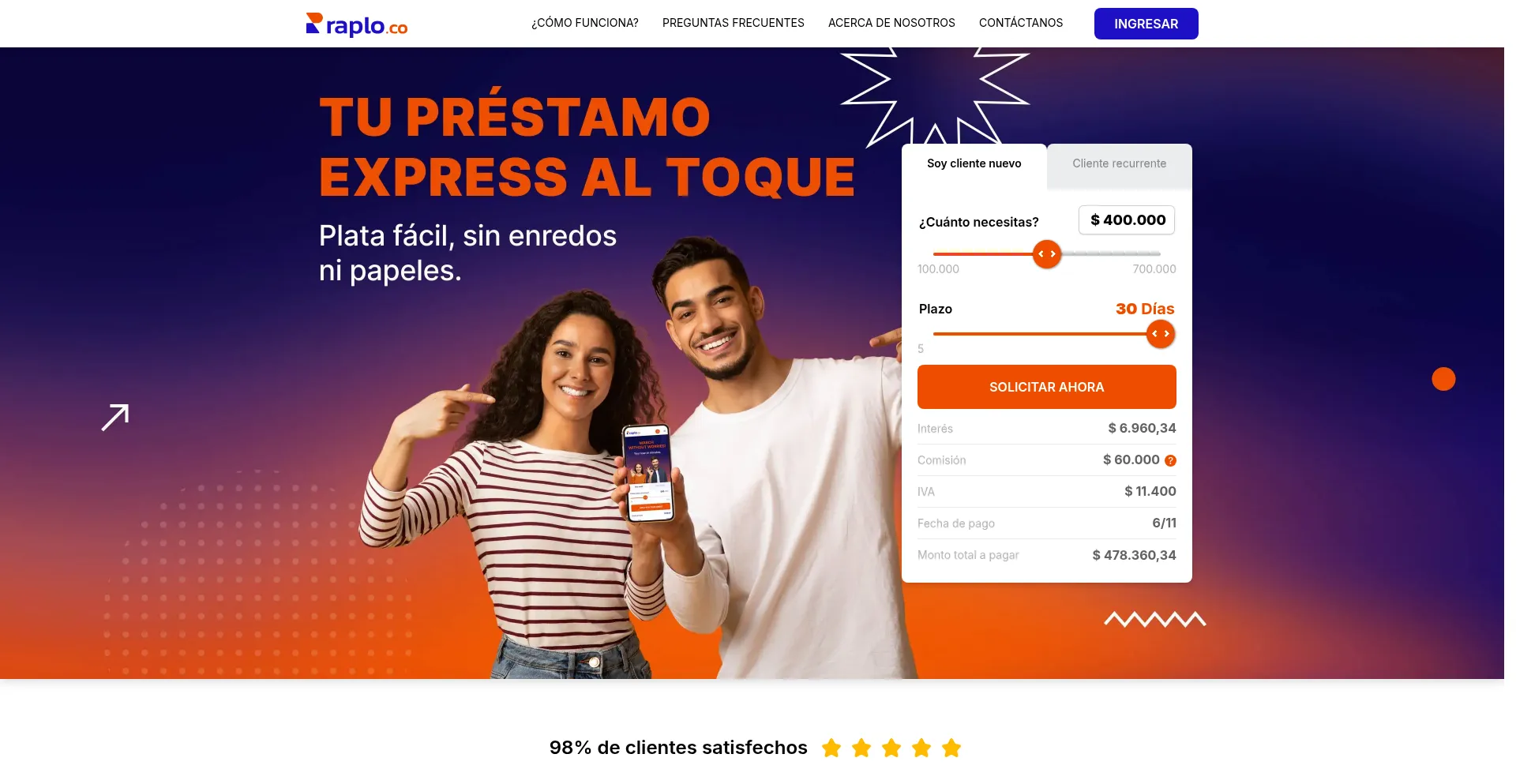Open the Contáctanos link
Image resolution: width=1516 pixels, height=784 pixels.
pyautogui.click(x=1021, y=23)
